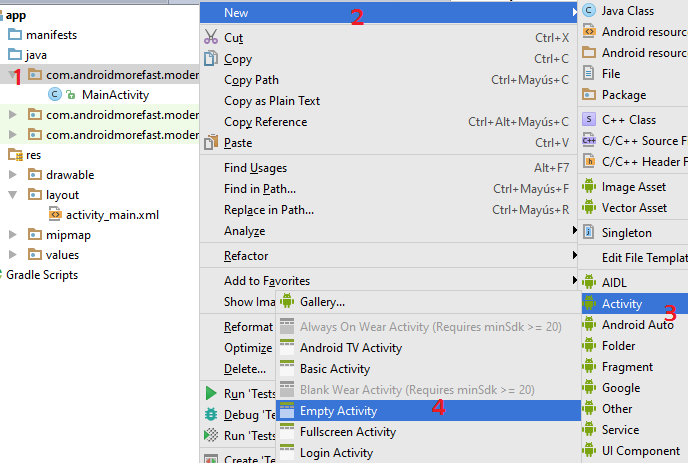Open the New submenu
This screenshot has width=688, height=463.
[x=389, y=13]
